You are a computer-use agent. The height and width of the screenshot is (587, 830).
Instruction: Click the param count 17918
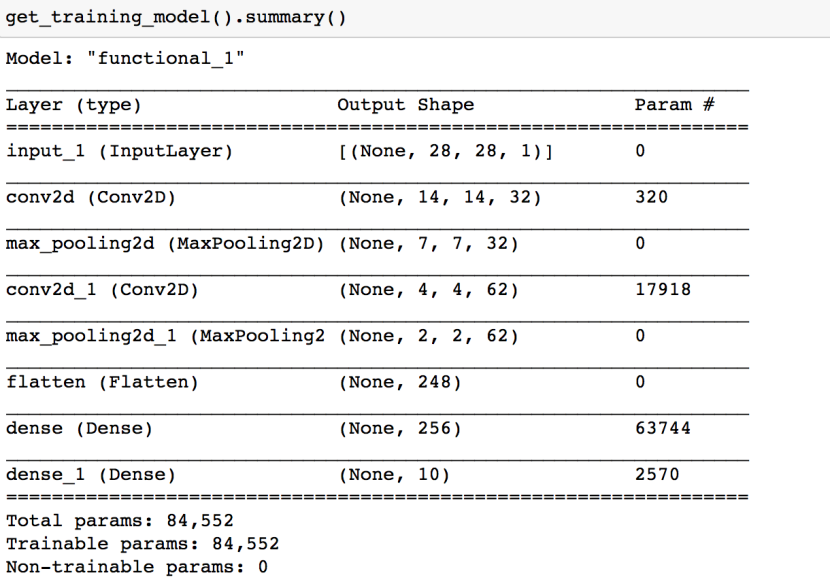(x=663, y=290)
